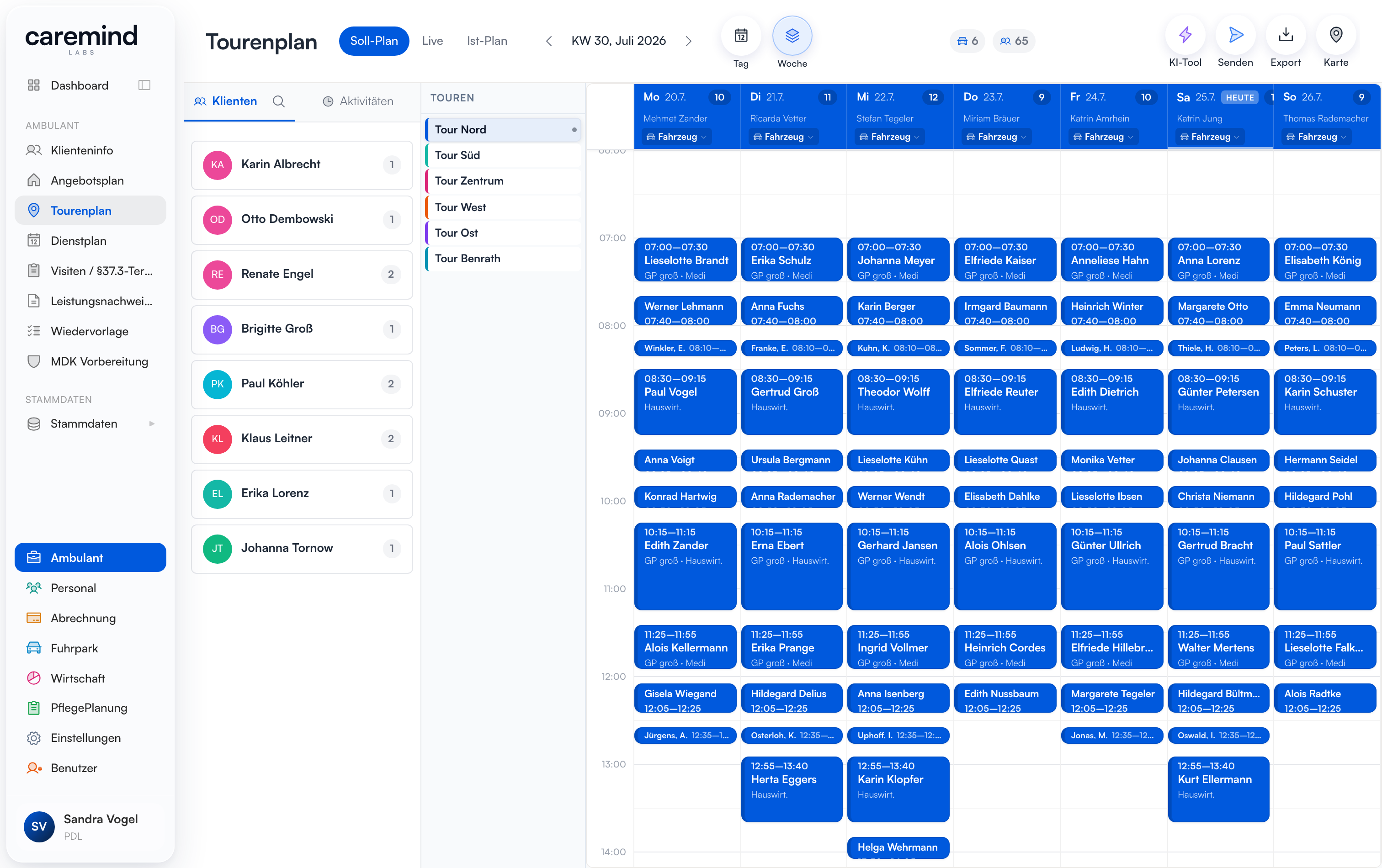1382x868 pixels.
Task: Search clients with magnifier icon
Action: coord(279,101)
